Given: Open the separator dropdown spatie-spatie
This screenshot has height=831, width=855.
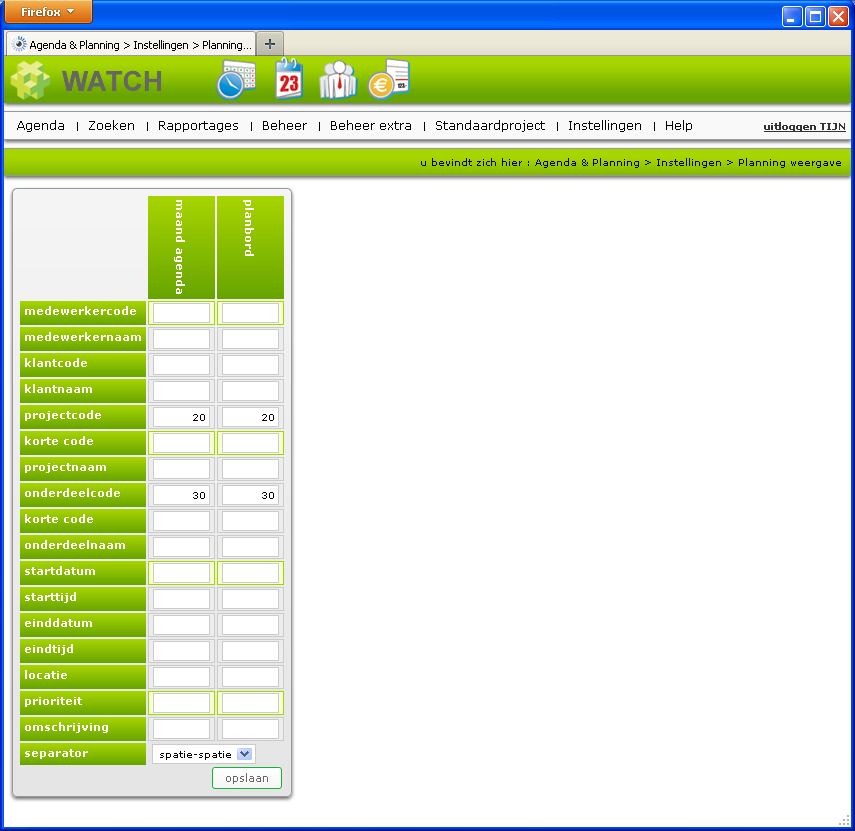Looking at the screenshot, I should coord(202,754).
